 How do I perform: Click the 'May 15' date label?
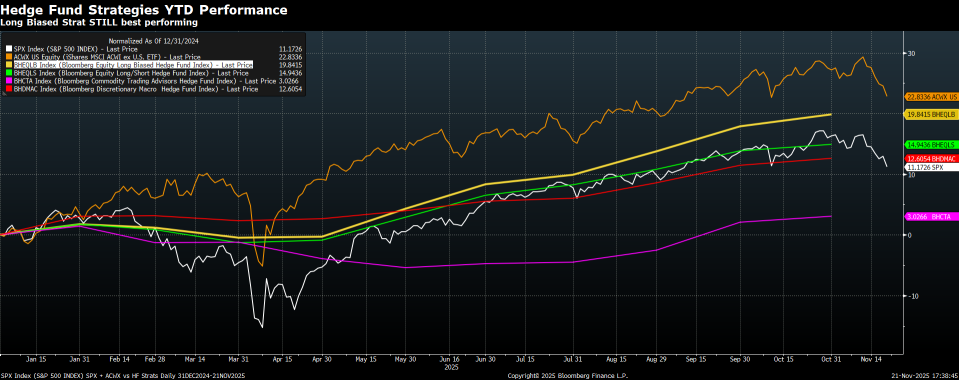pos(365,359)
